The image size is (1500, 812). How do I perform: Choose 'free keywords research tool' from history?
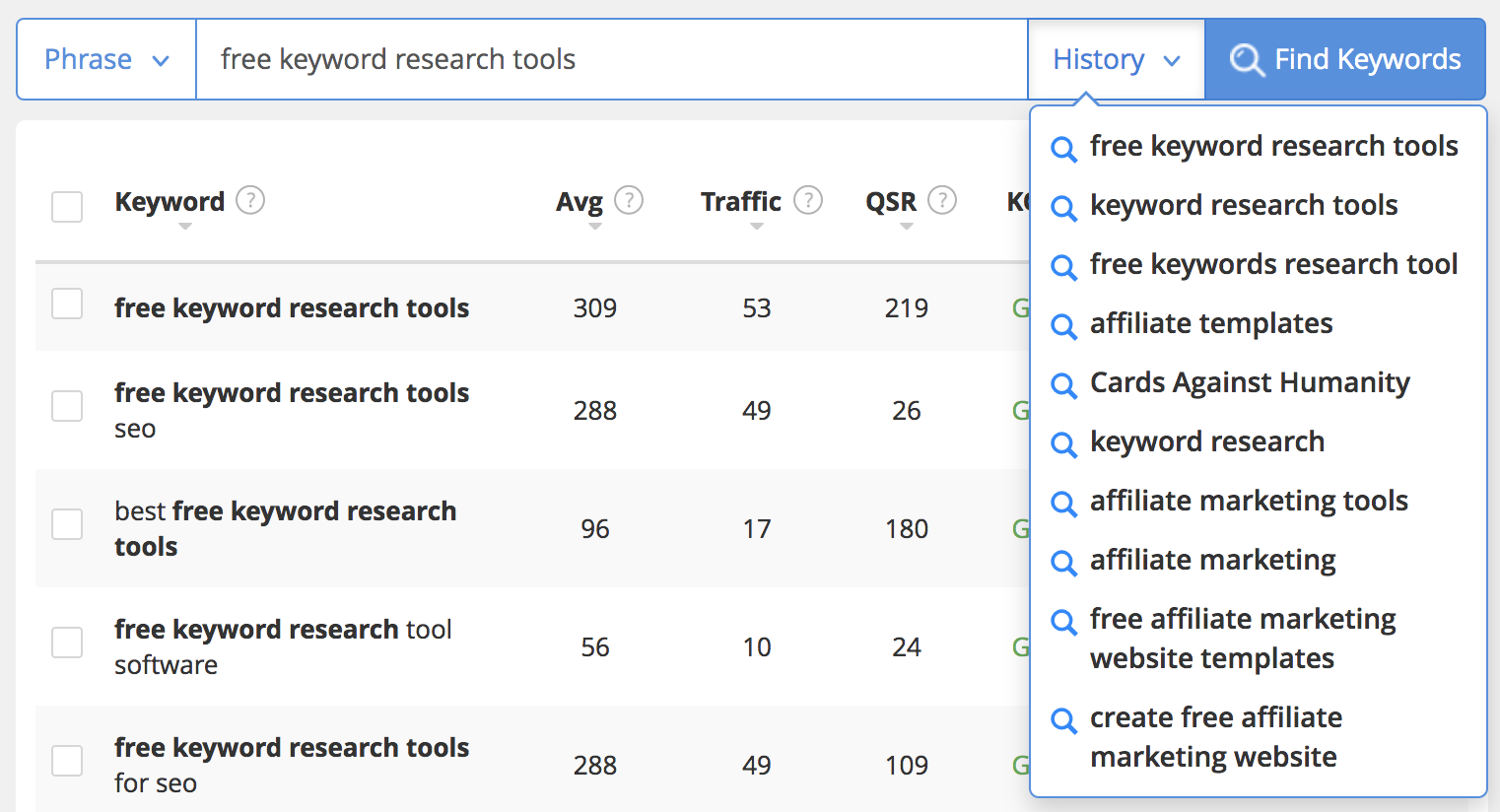coord(1272,264)
